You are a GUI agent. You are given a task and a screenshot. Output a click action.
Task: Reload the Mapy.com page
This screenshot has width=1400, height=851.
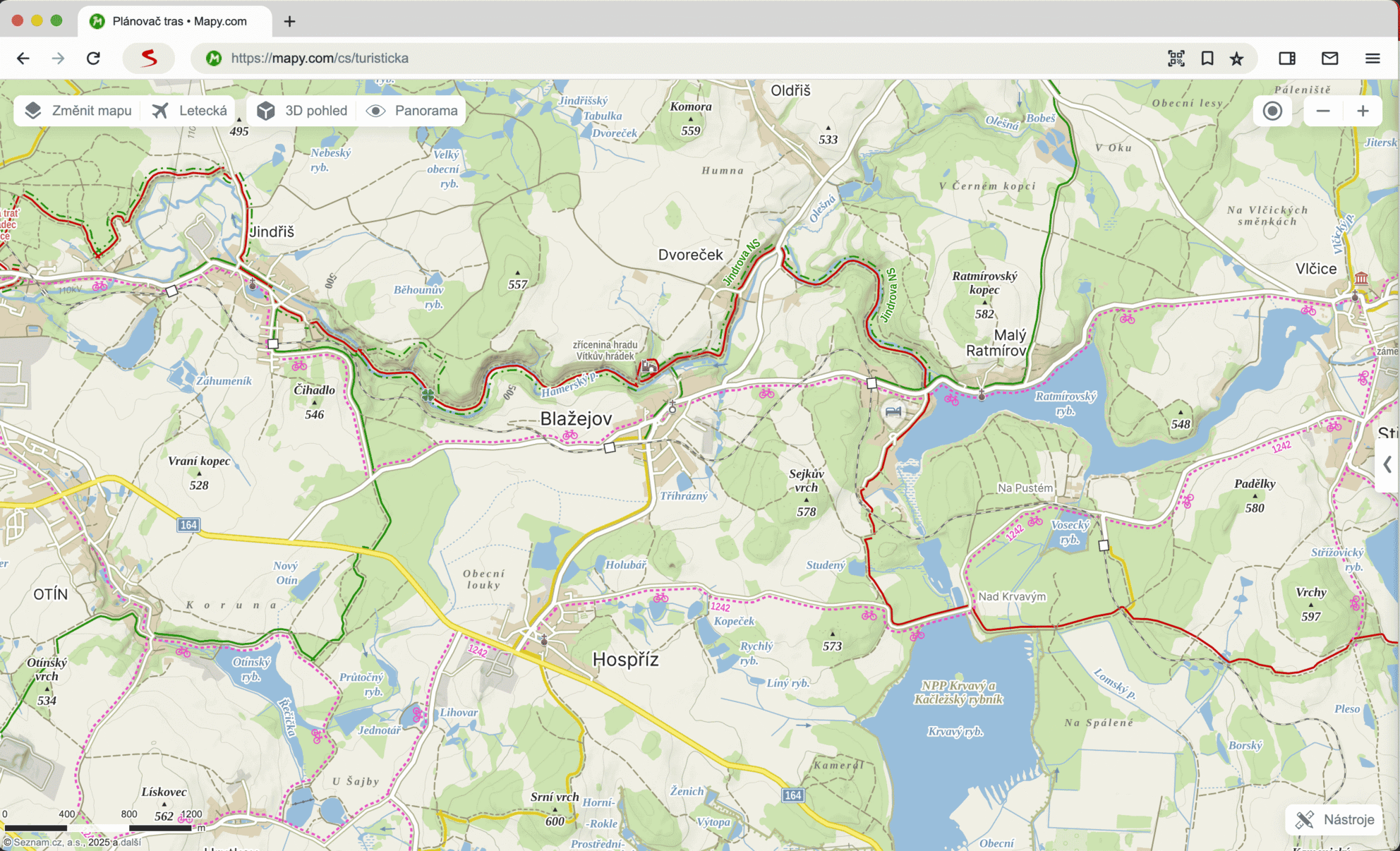[93, 59]
